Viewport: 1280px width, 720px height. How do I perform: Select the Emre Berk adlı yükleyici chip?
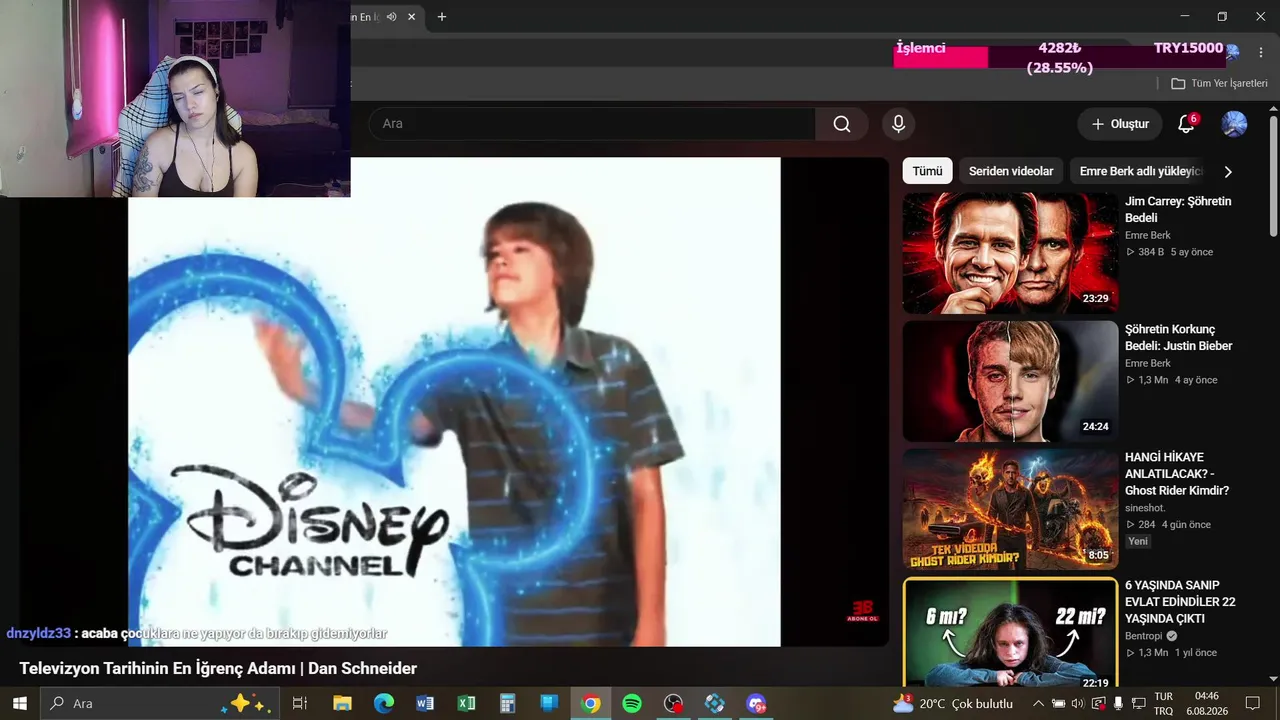coord(1140,171)
